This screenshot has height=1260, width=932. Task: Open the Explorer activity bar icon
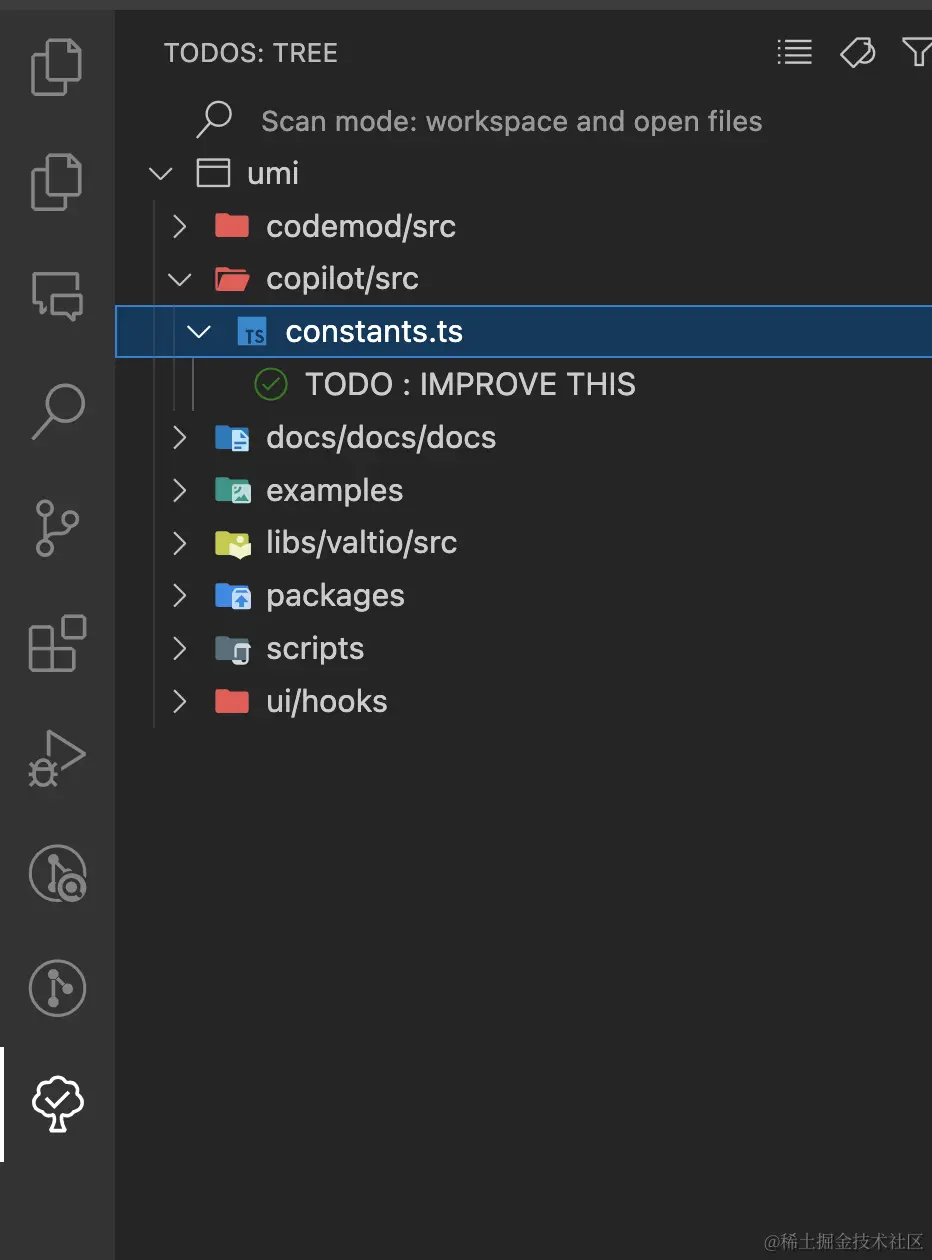point(57,68)
